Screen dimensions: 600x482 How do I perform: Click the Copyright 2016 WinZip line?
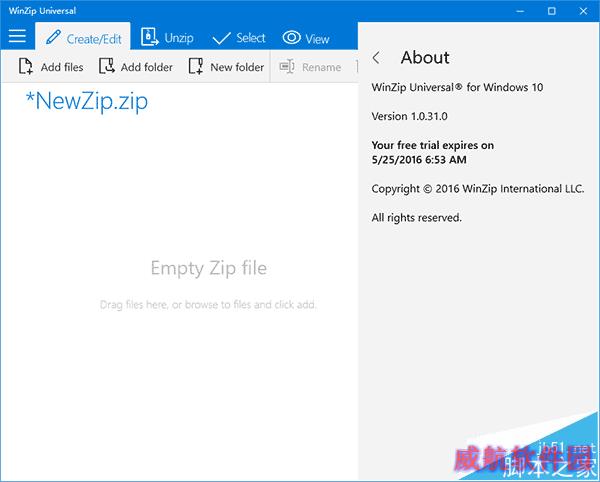pyautogui.click(x=478, y=189)
